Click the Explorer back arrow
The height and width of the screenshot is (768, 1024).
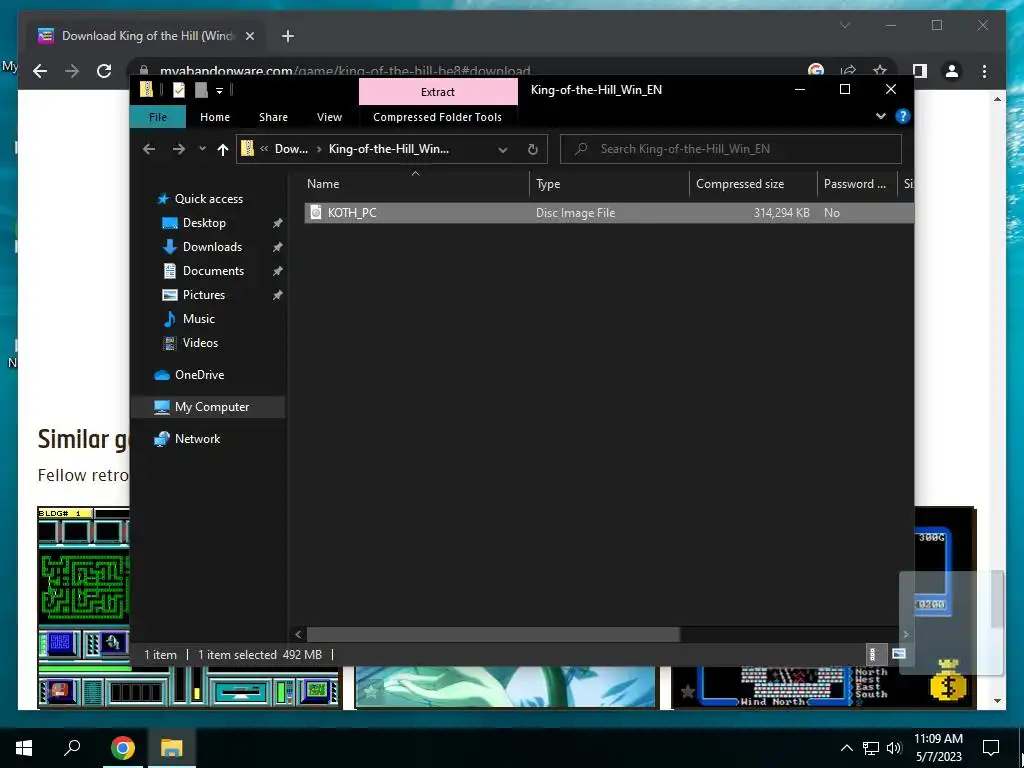[149, 150]
